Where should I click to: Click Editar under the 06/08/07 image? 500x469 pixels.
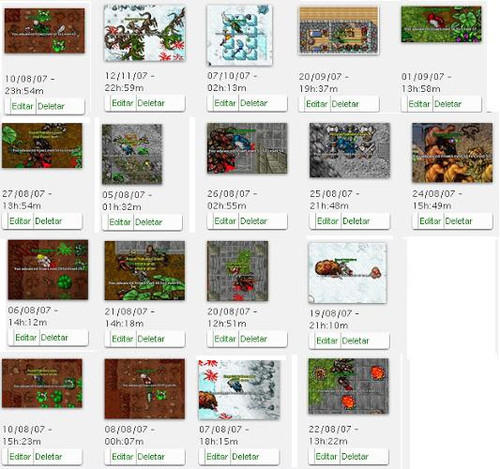point(26,337)
